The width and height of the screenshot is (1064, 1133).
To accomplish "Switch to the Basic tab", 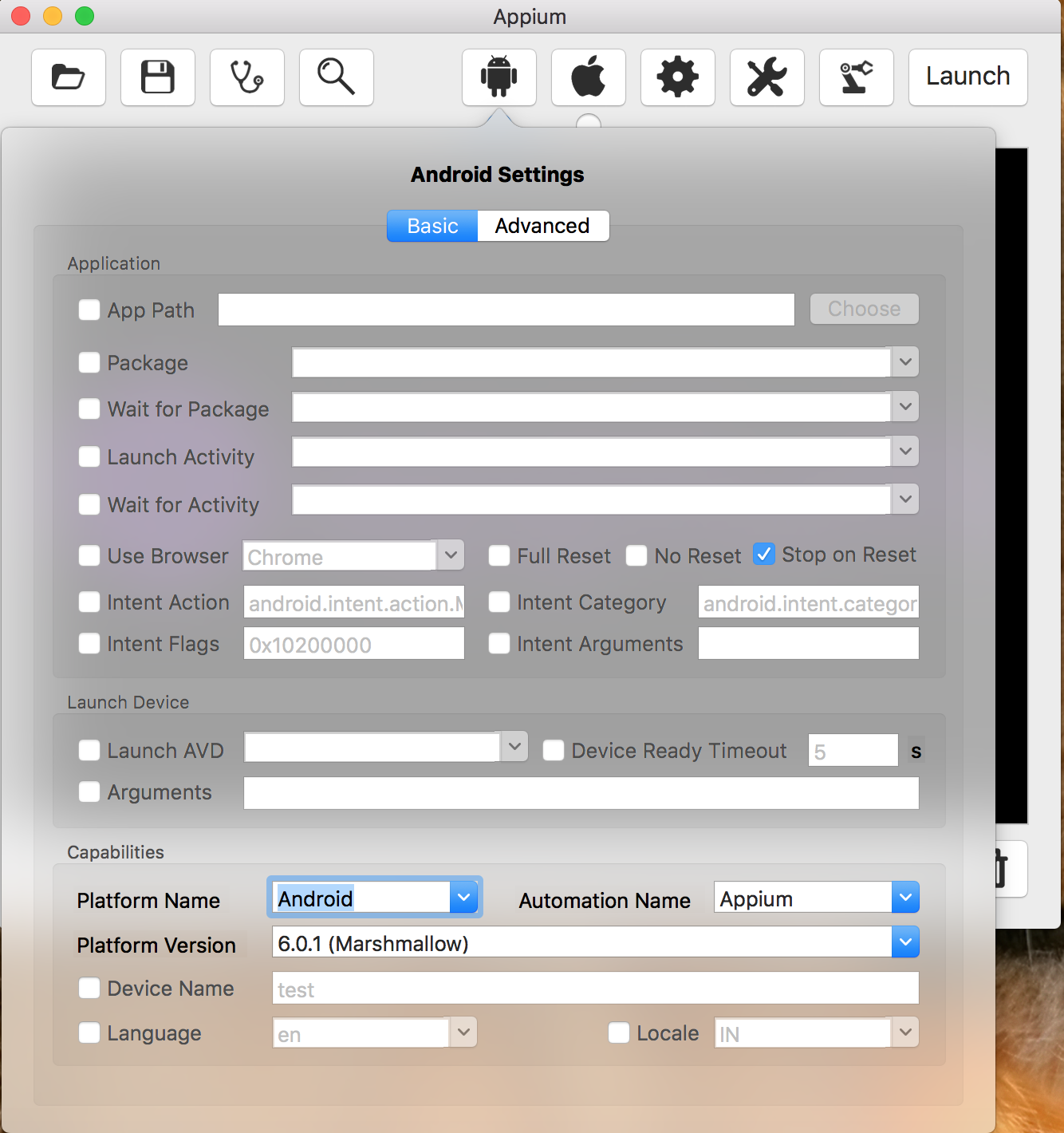I will (432, 226).
